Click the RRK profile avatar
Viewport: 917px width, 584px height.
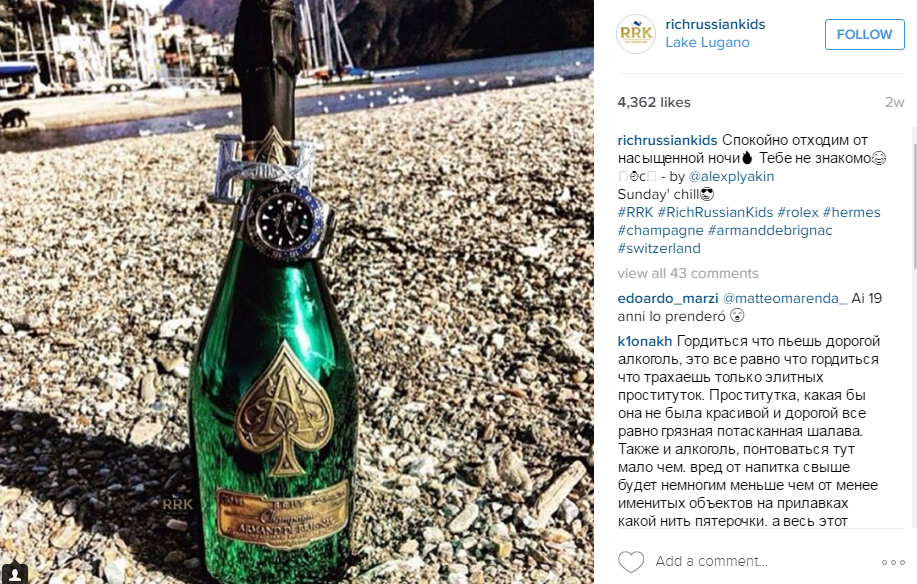[x=636, y=34]
